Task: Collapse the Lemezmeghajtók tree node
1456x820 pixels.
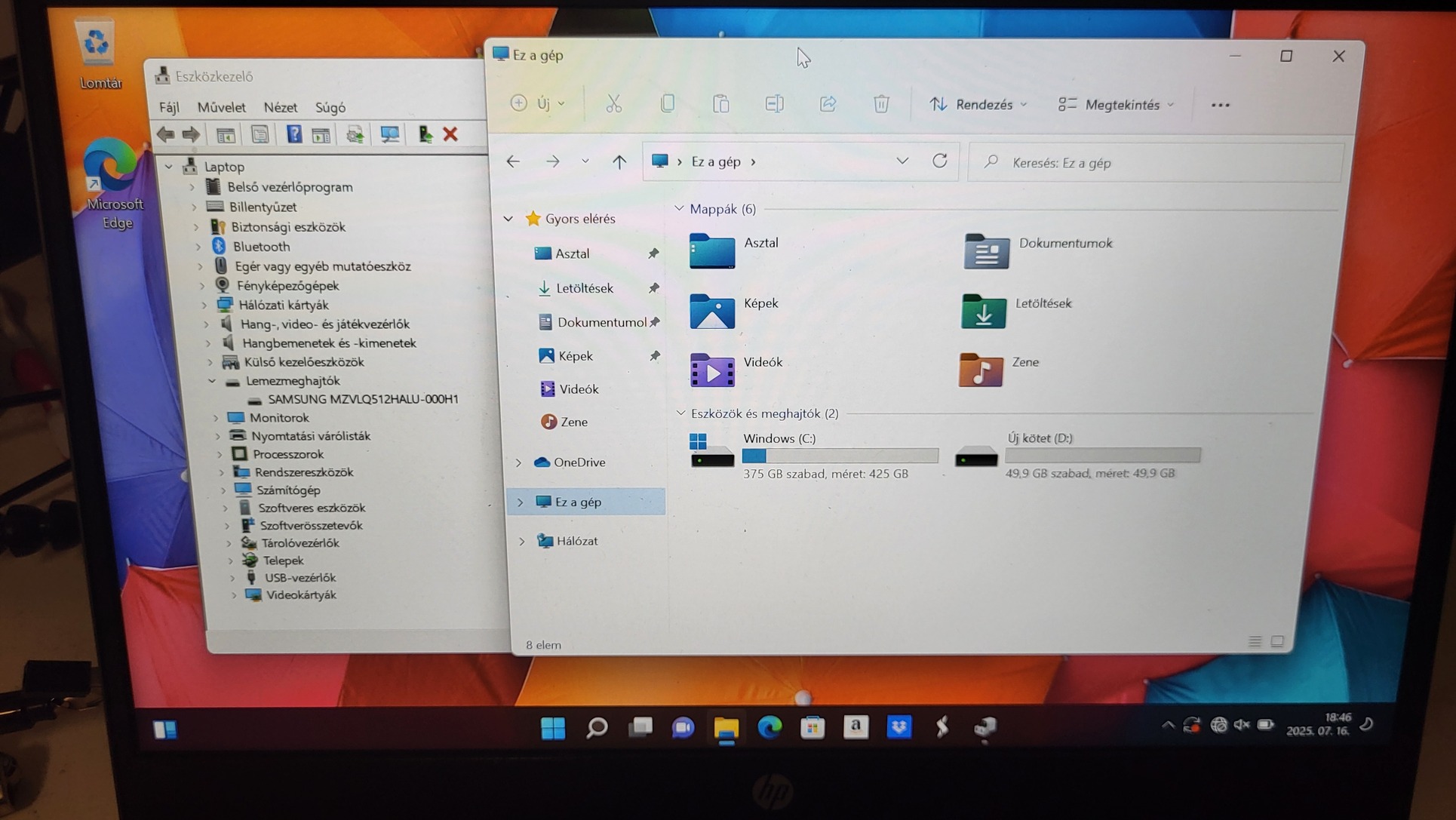Action: (x=213, y=381)
